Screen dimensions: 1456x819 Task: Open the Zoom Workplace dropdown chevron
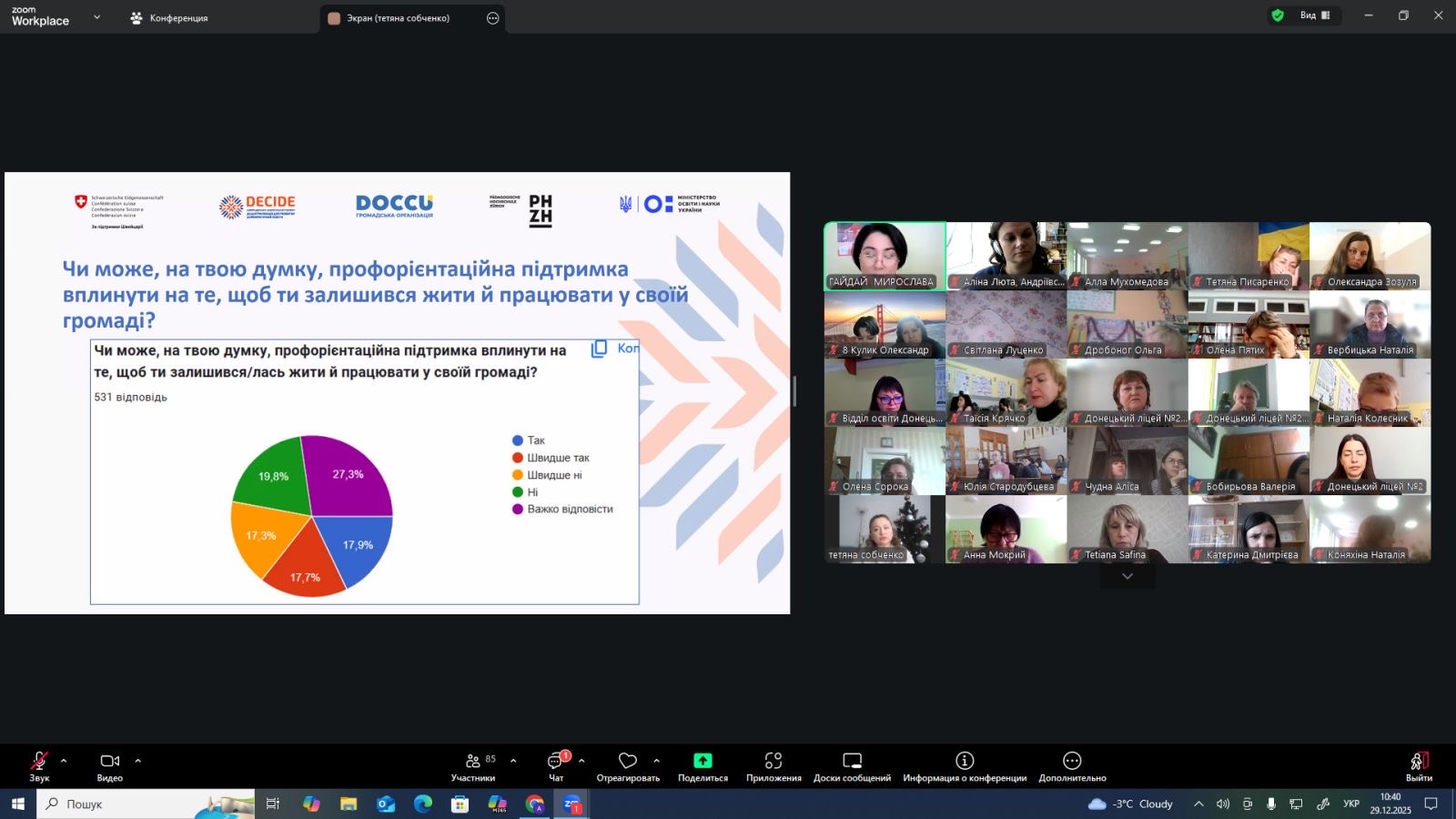pyautogui.click(x=97, y=17)
